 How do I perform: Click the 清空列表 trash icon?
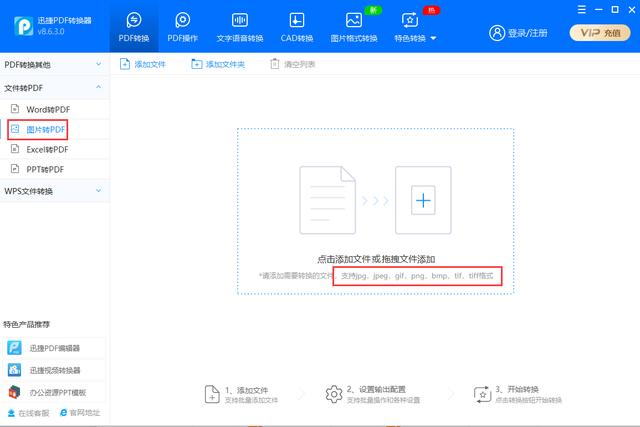point(275,64)
